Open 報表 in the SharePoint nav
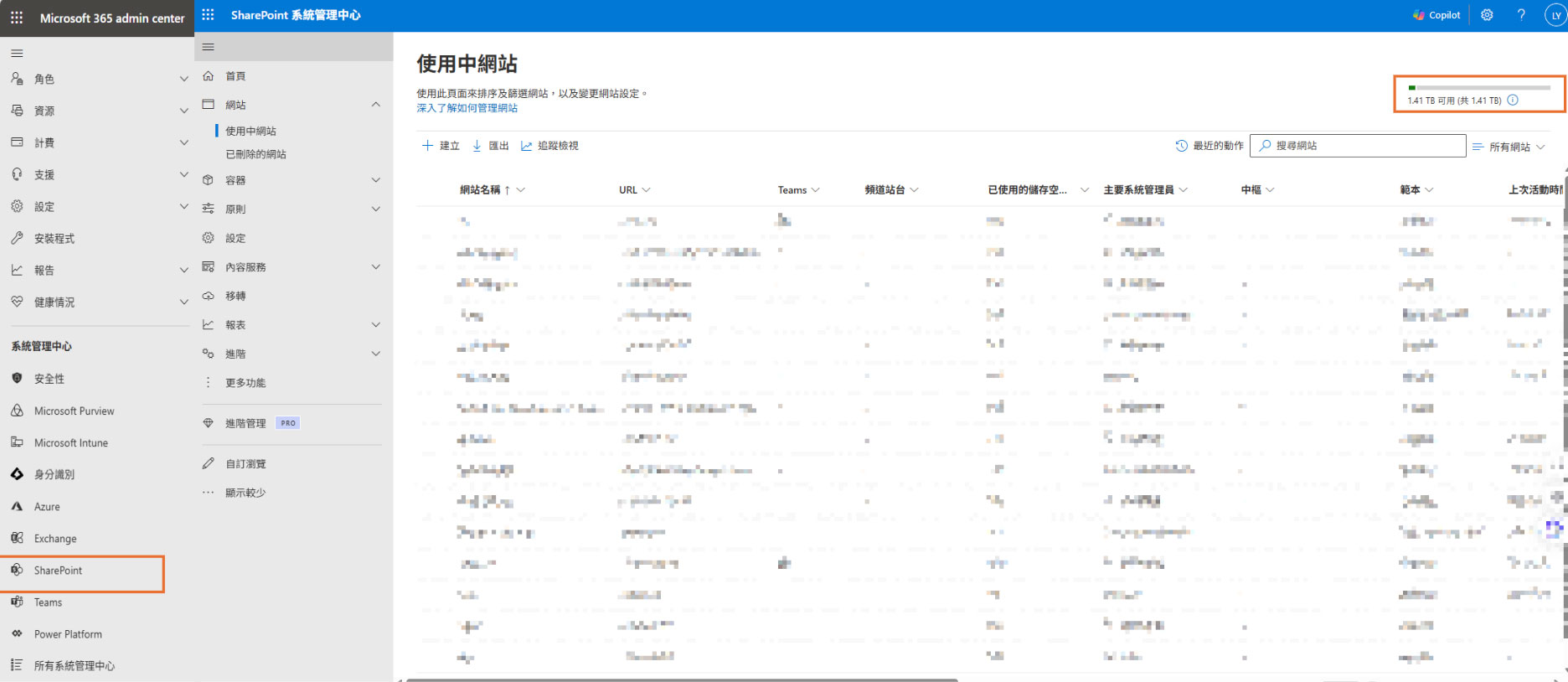1568x682 pixels. [x=235, y=325]
